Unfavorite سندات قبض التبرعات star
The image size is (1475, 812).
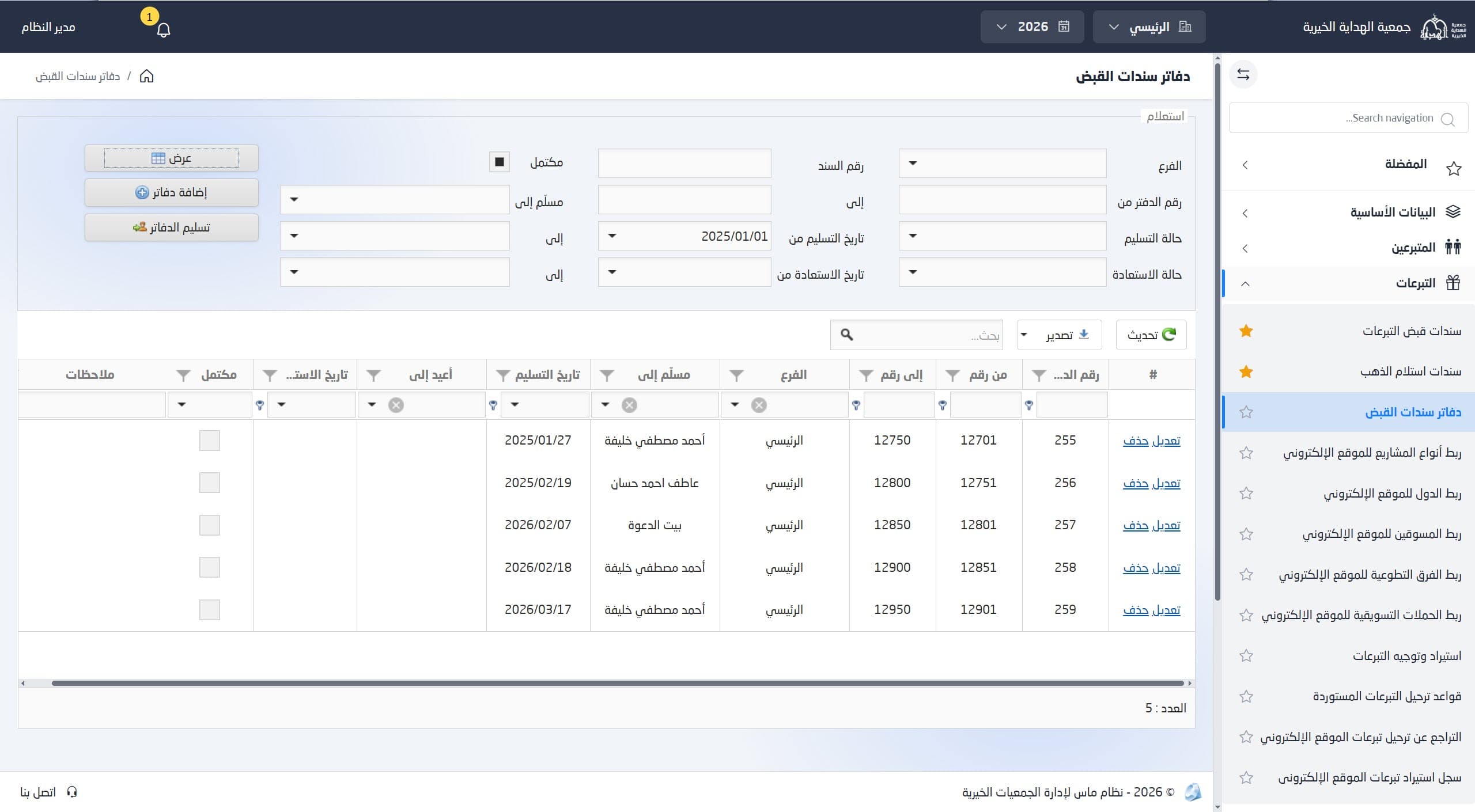1246,331
